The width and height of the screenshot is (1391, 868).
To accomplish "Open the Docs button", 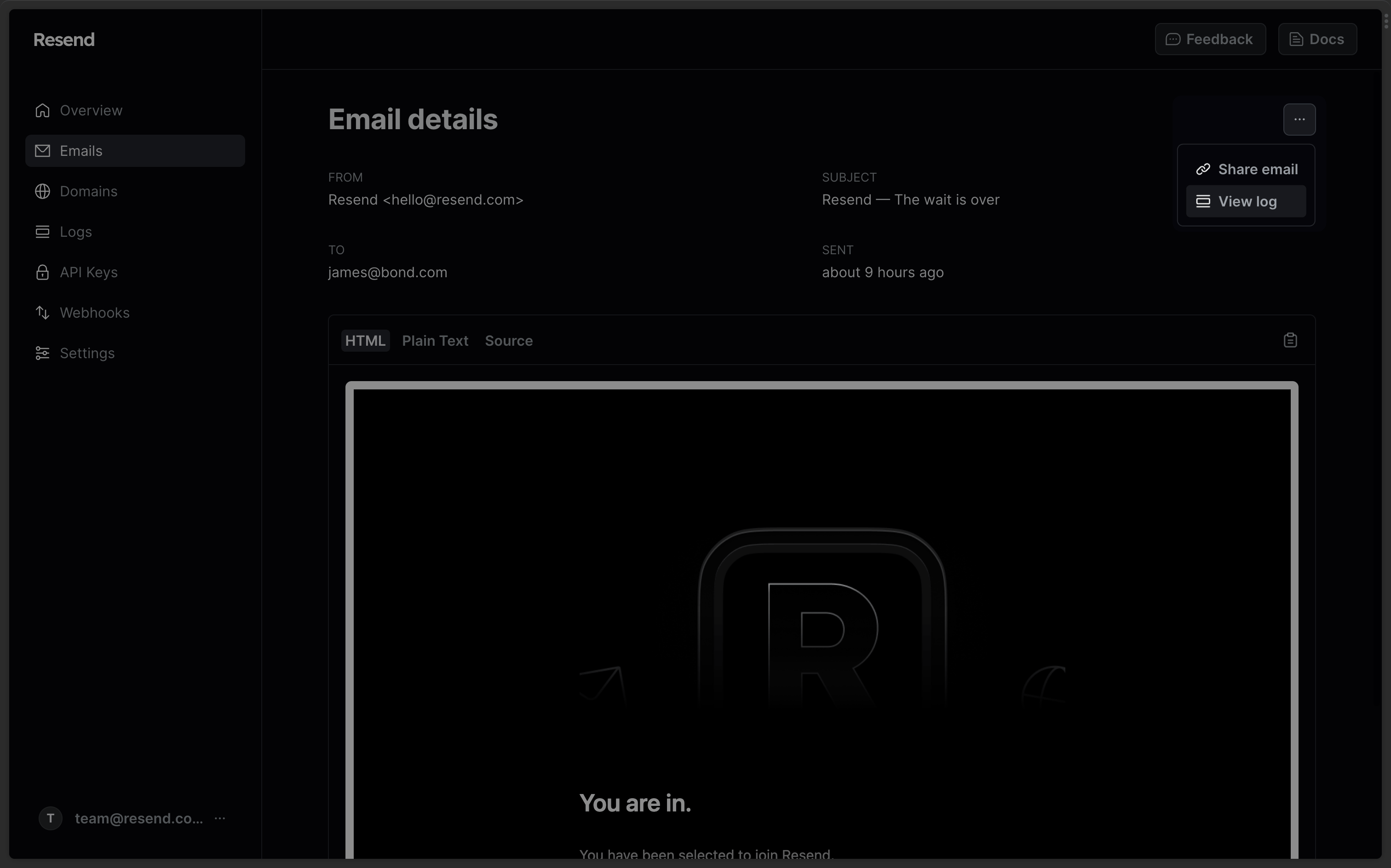I will (x=1317, y=39).
